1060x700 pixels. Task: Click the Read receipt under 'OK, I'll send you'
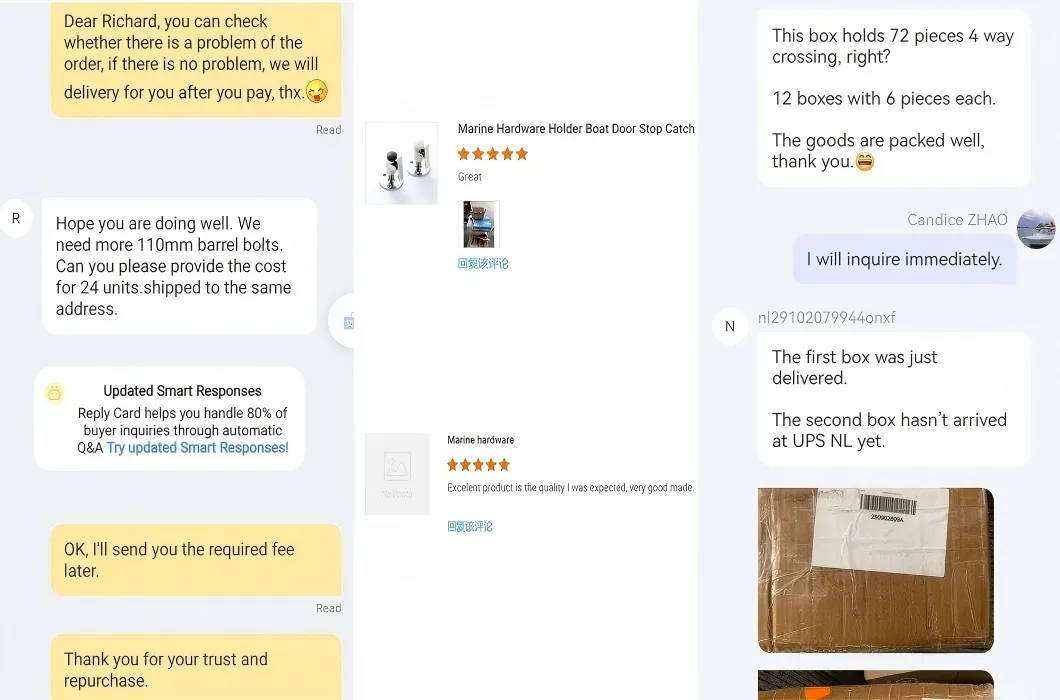pos(329,608)
